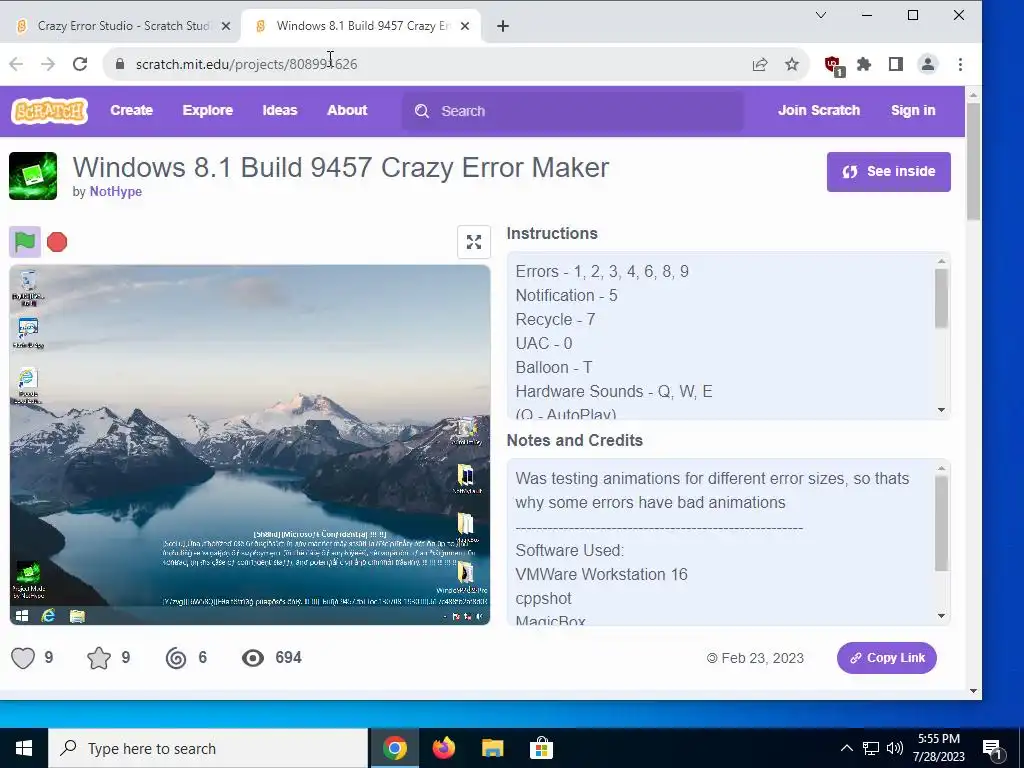Click the page vertical scrollbar thumb

tap(973, 161)
